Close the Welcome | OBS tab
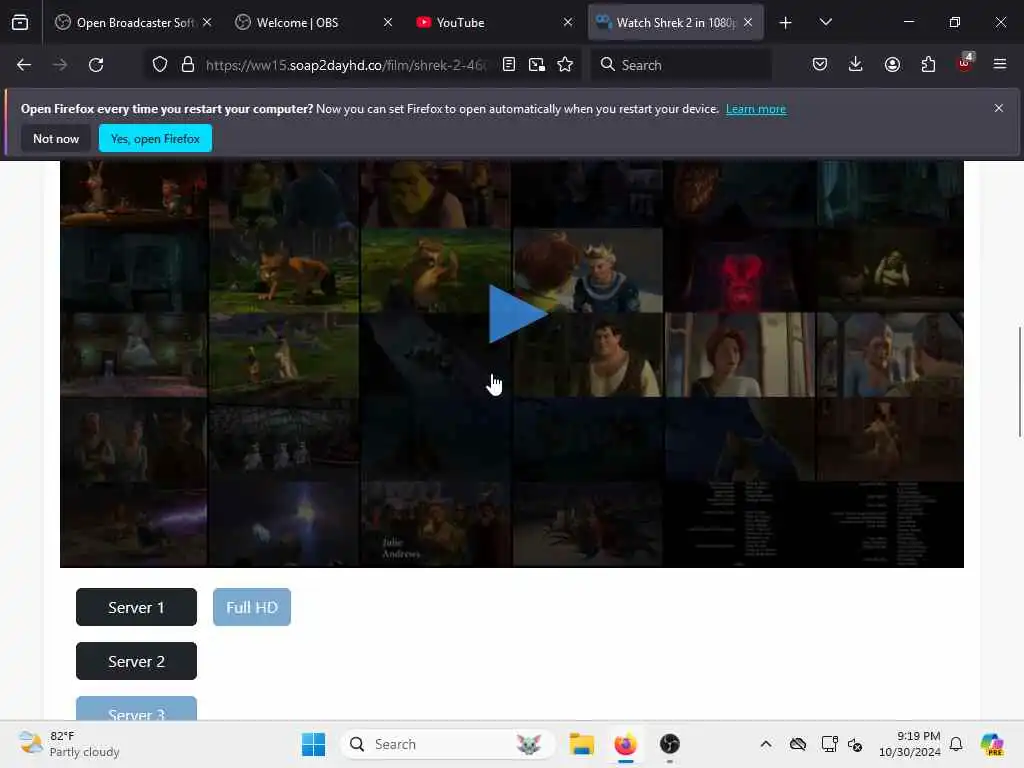This screenshot has height=768, width=1024. (x=388, y=22)
